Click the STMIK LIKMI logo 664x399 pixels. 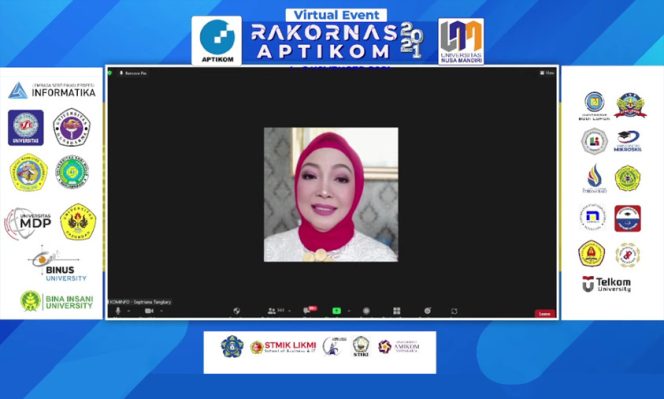point(283,347)
